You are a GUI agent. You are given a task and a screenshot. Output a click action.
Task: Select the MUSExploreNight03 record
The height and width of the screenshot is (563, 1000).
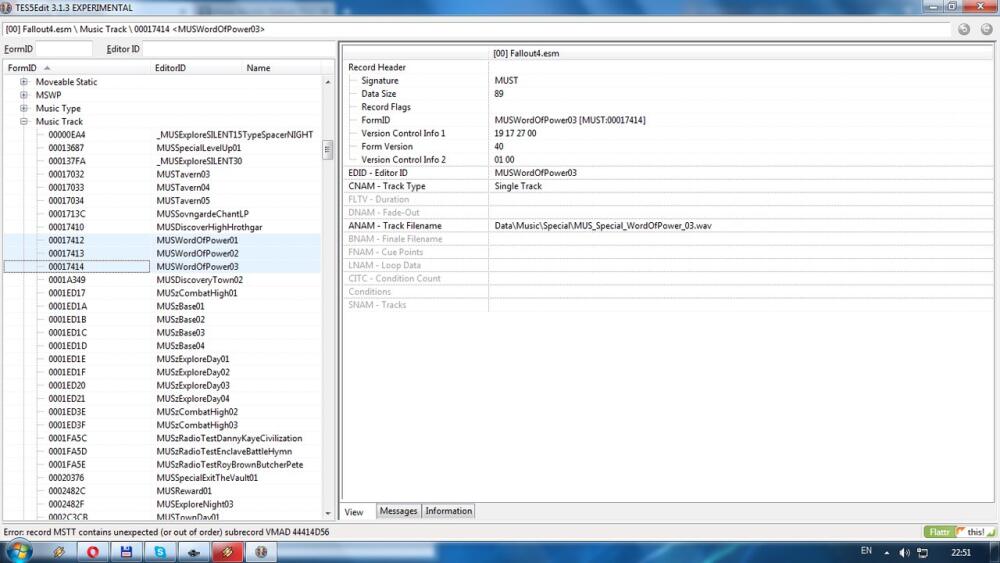click(x=195, y=504)
